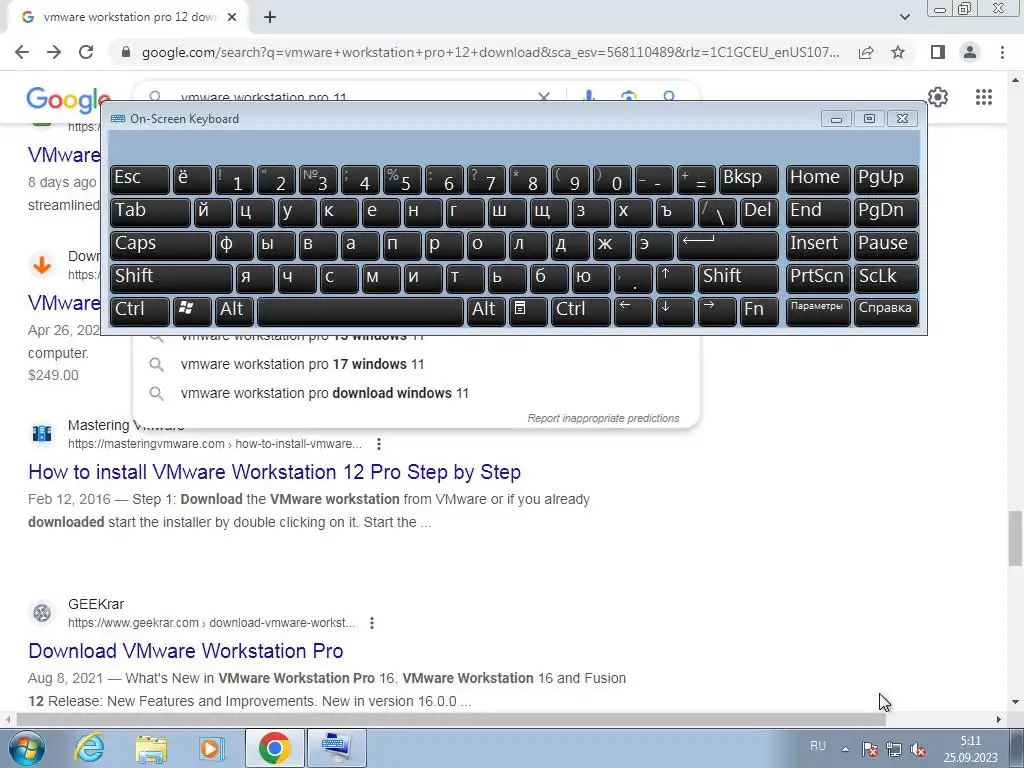
Task: Show hidden tray icons arrow
Action: 845,749
